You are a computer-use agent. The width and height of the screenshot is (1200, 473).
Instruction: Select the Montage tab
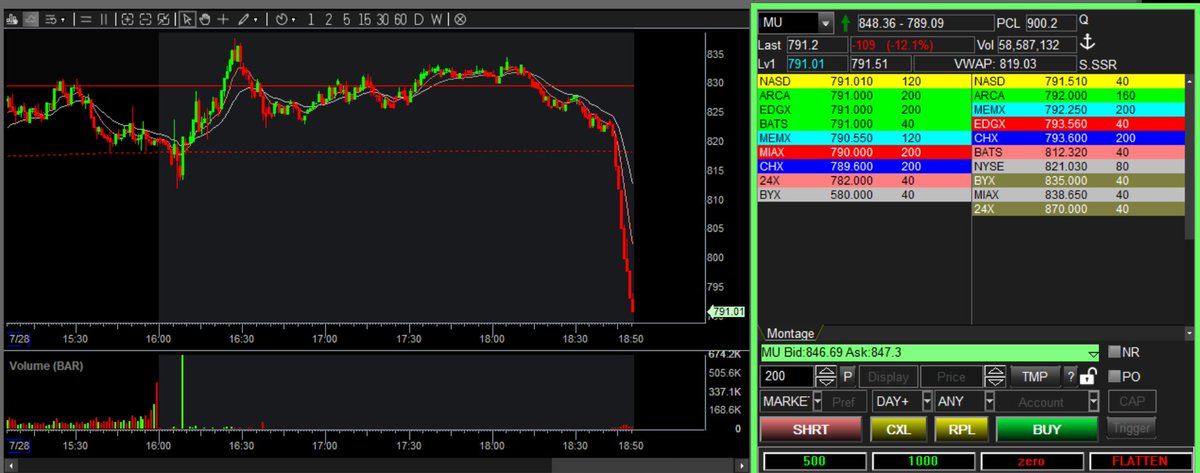(790, 333)
